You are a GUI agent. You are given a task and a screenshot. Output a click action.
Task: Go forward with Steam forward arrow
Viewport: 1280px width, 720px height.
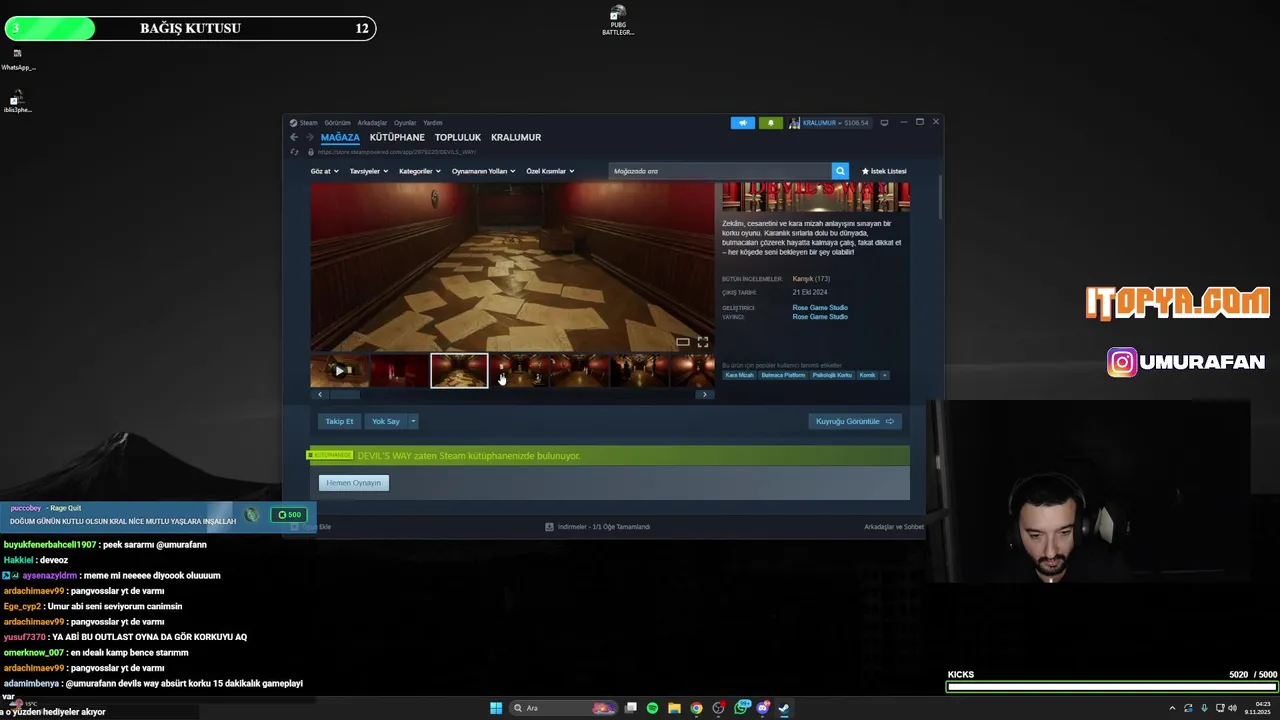pos(309,138)
